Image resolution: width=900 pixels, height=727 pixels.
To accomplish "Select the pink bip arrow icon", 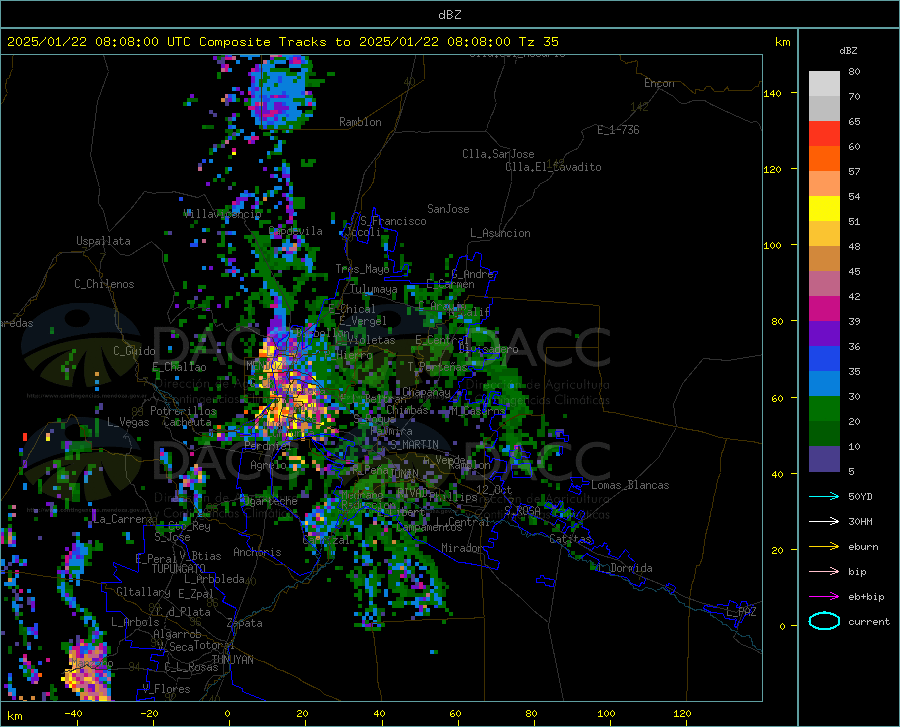I will (824, 572).
